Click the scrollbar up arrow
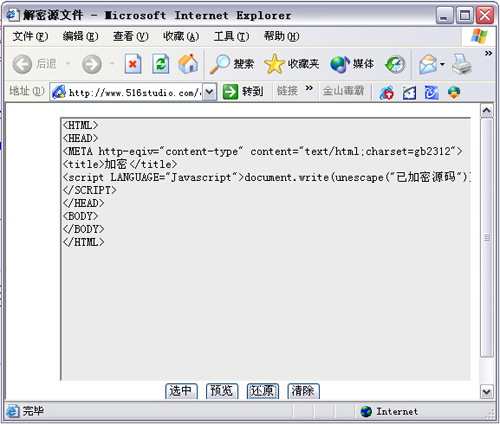 (x=487, y=110)
